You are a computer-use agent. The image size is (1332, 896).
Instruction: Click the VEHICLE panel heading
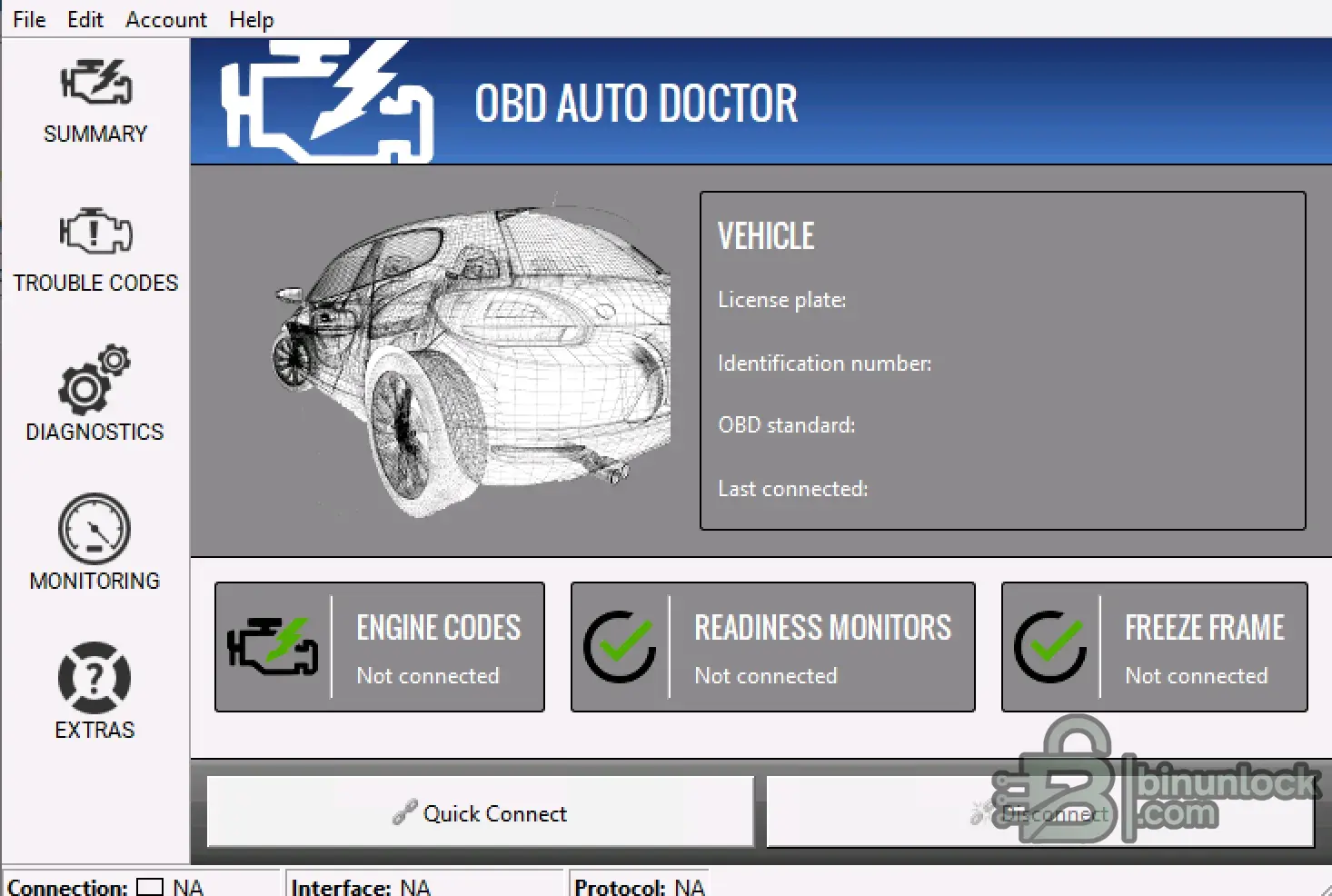pos(766,236)
